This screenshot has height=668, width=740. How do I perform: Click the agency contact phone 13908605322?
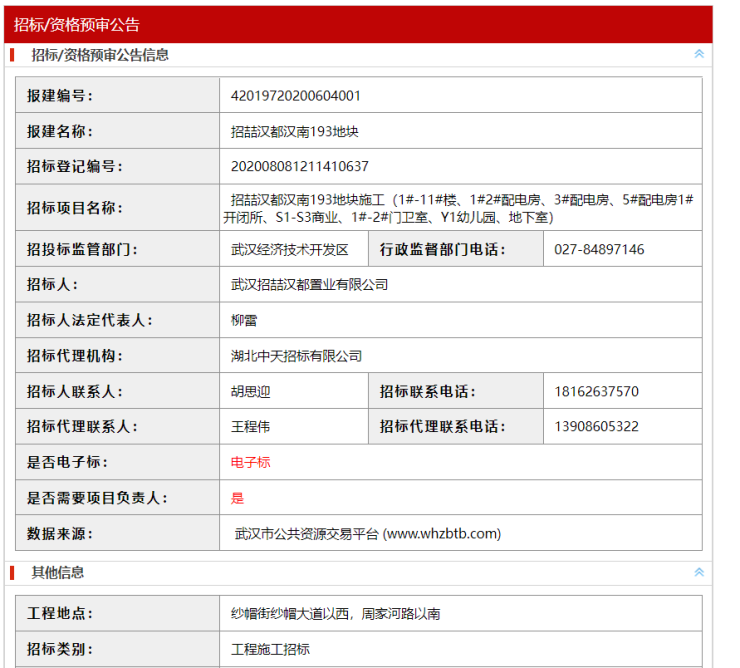596,426
